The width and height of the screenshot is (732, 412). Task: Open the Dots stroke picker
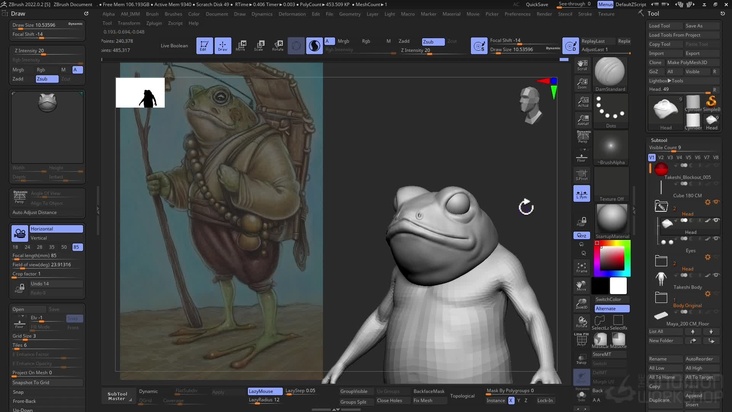(x=611, y=111)
